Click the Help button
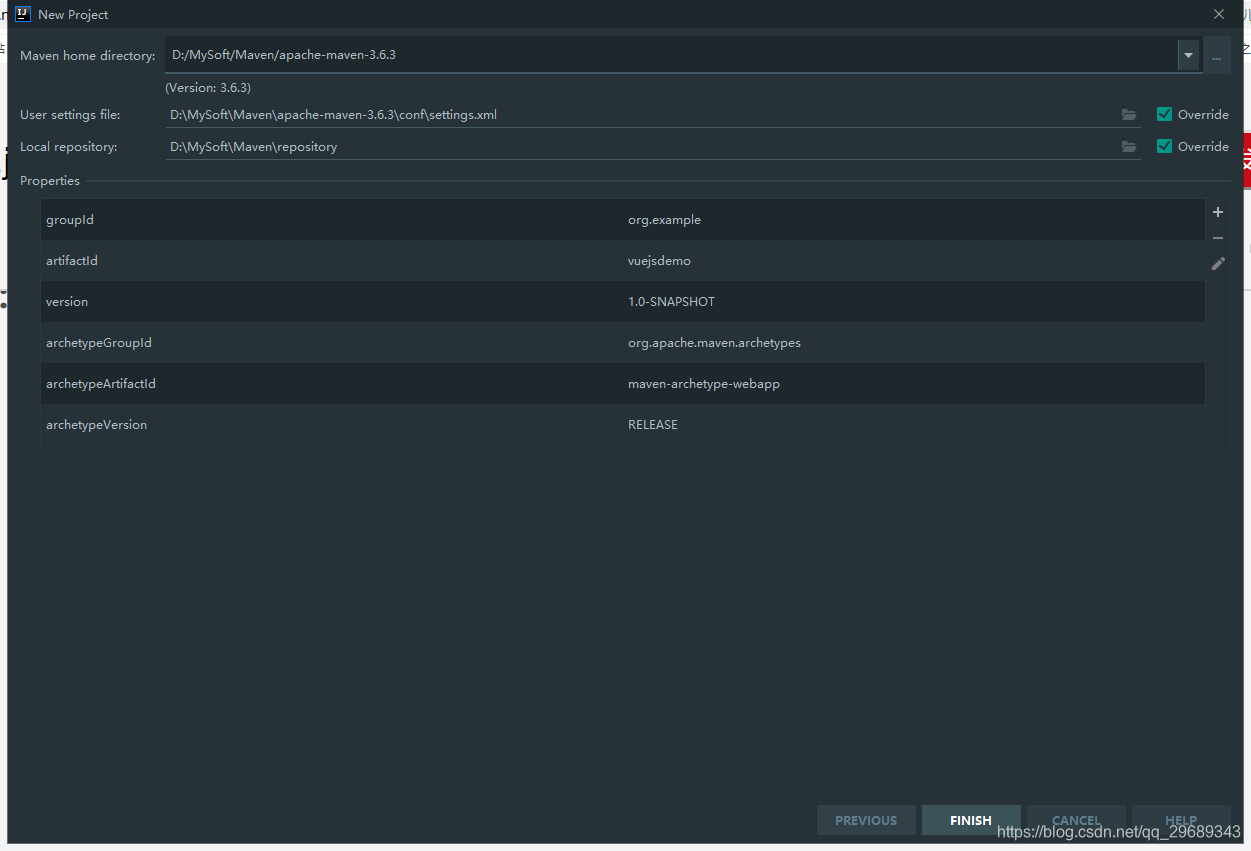Image resolution: width=1251 pixels, height=851 pixels. [x=1181, y=820]
